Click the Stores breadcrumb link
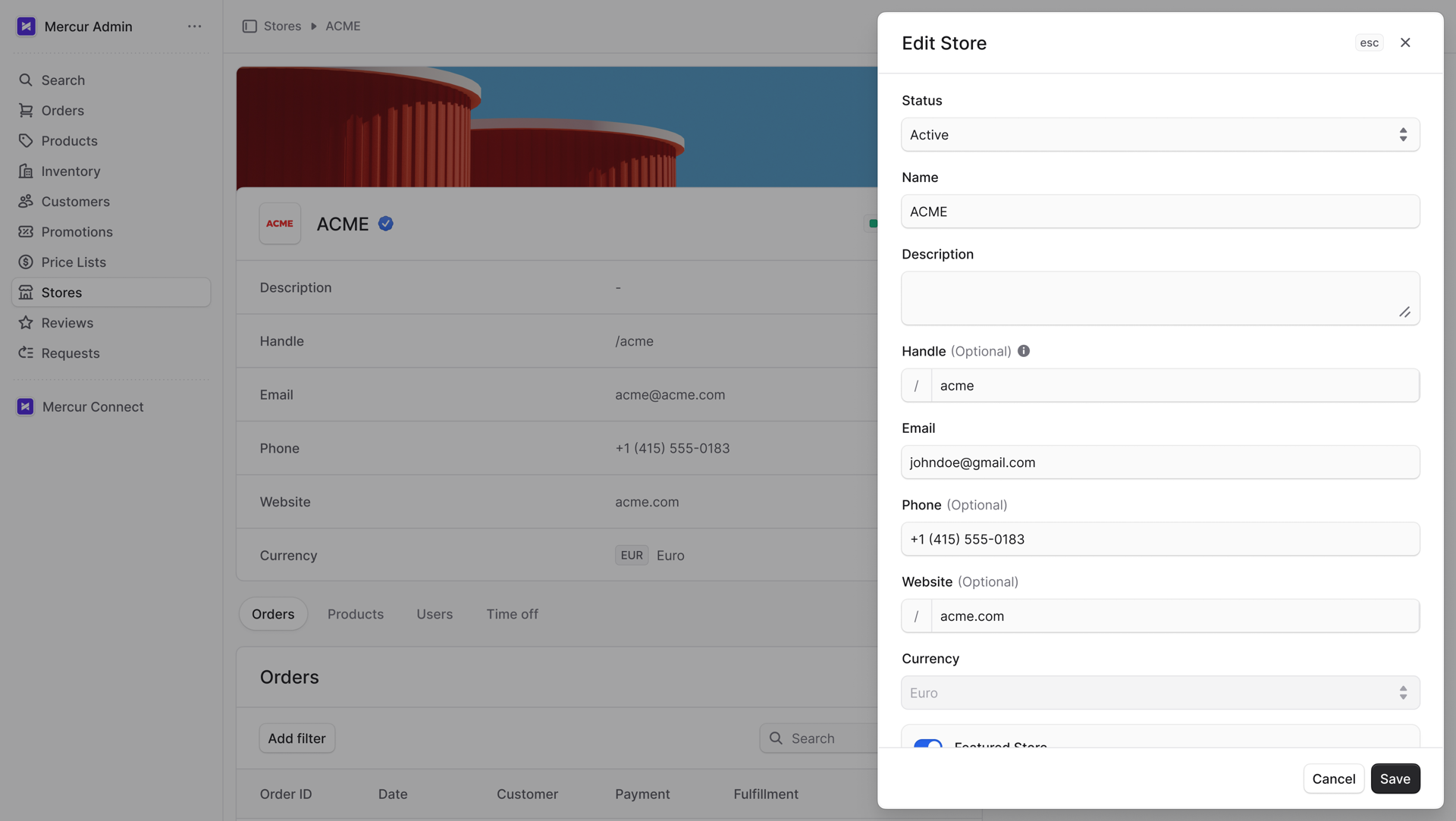 283,27
